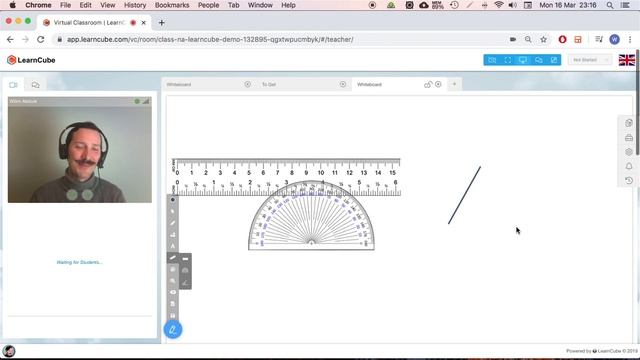Screen dimensions: 640x360
Task: Click the LearnCube logo
Action: [x=31, y=60]
